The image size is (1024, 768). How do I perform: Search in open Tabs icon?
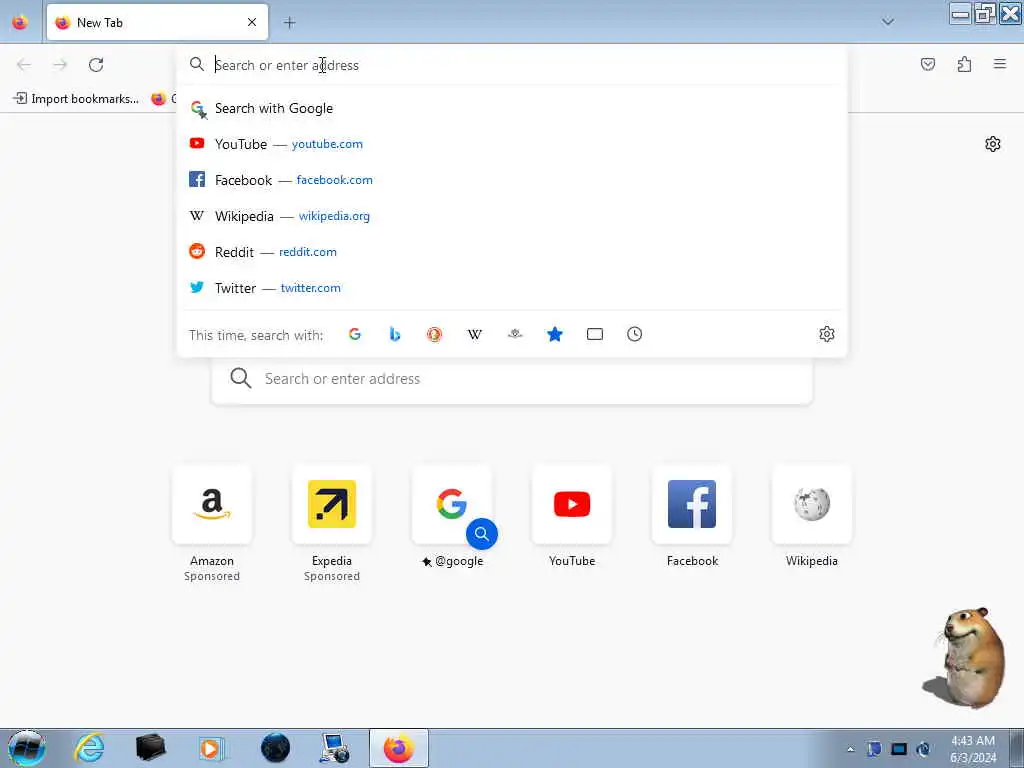(x=594, y=334)
